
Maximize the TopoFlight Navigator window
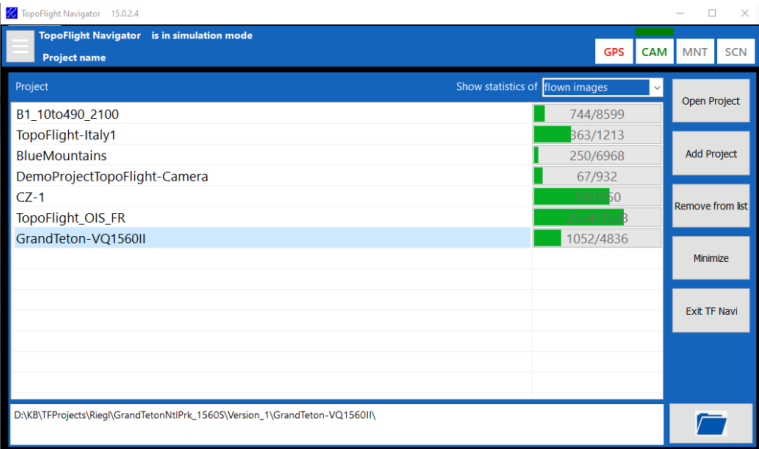(712, 13)
